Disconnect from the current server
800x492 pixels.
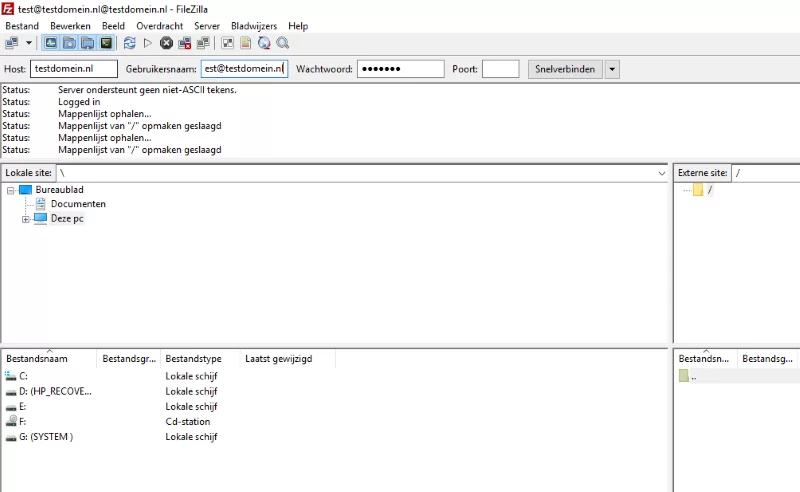pyautogui.click(x=185, y=43)
